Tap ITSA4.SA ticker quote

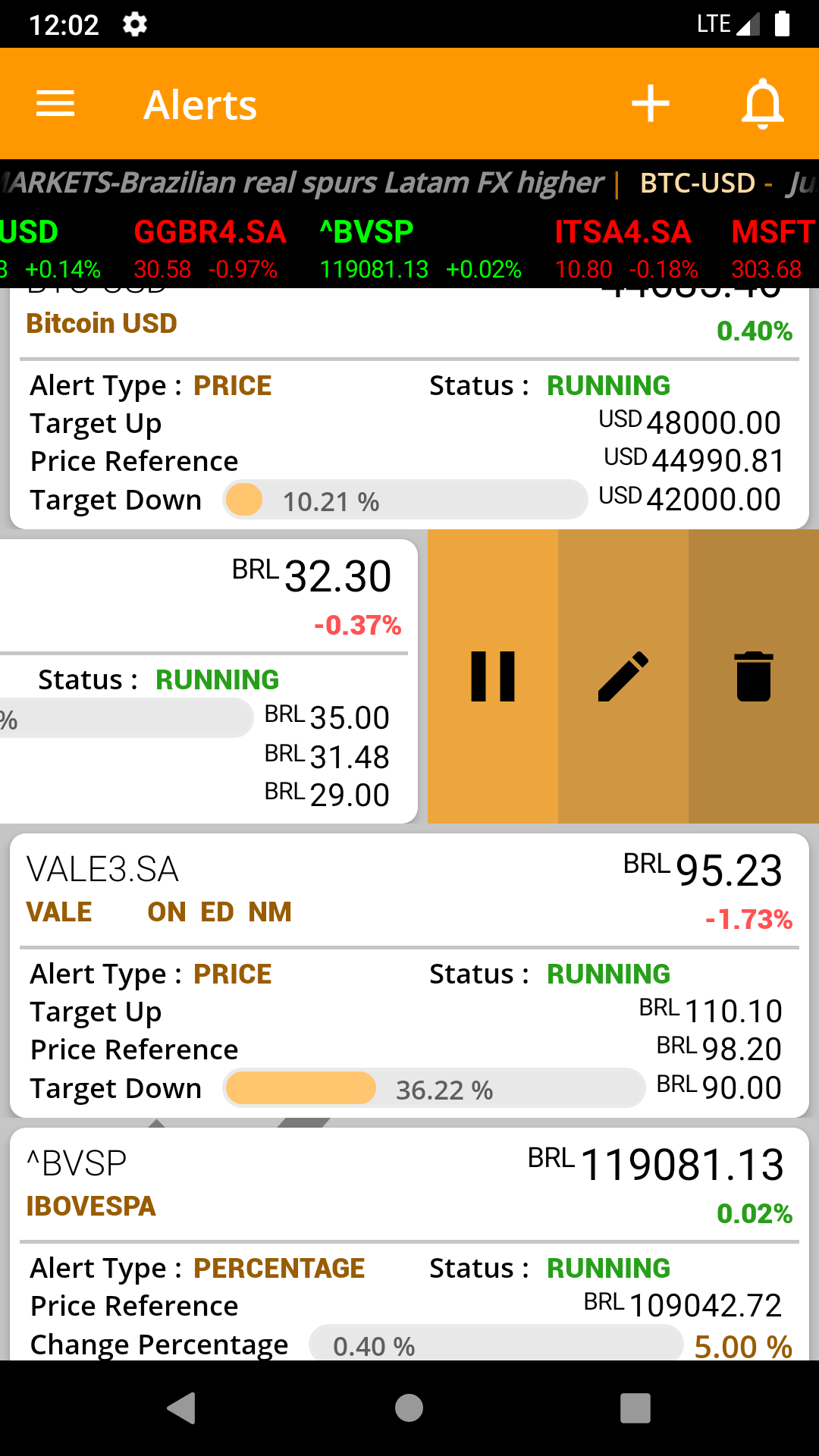point(625,249)
